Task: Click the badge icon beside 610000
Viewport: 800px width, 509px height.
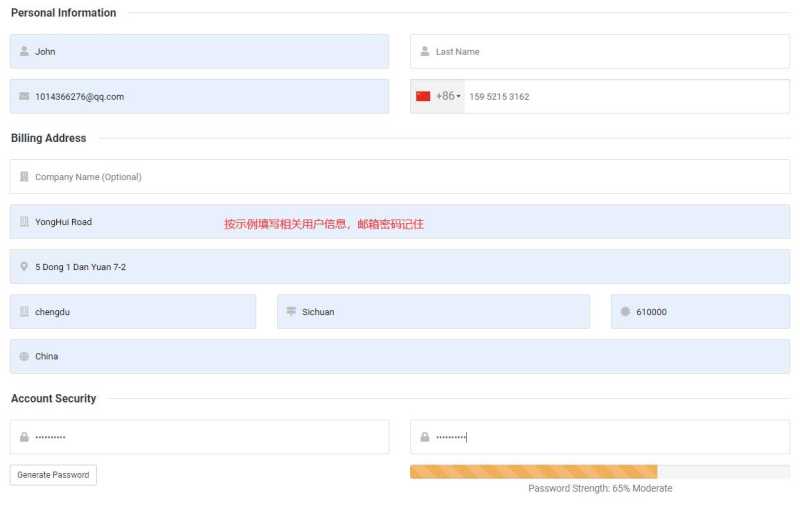Action: [625, 311]
